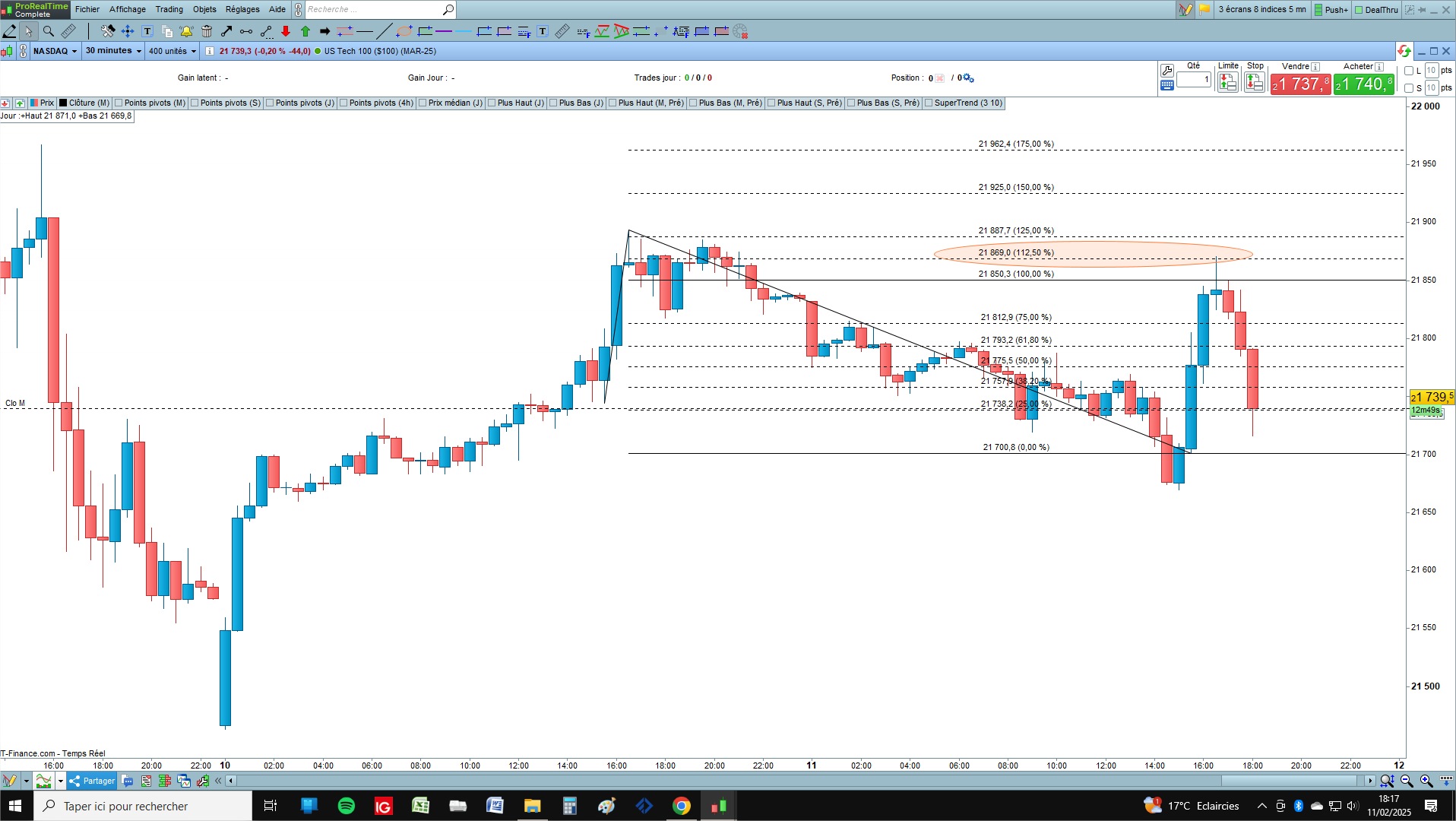Open the Affichage menu
1456x821 pixels.
tap(128, 9)
